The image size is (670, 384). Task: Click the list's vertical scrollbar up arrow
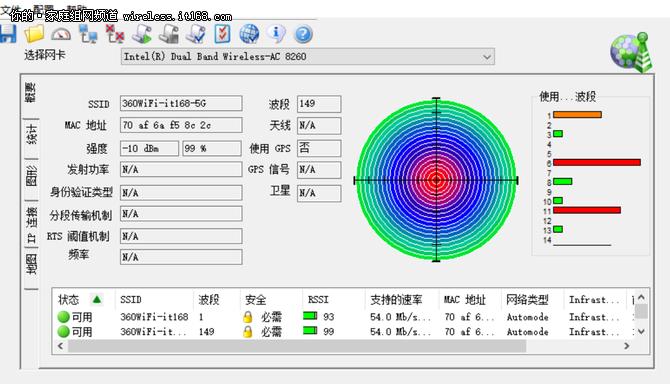point(641,297)
